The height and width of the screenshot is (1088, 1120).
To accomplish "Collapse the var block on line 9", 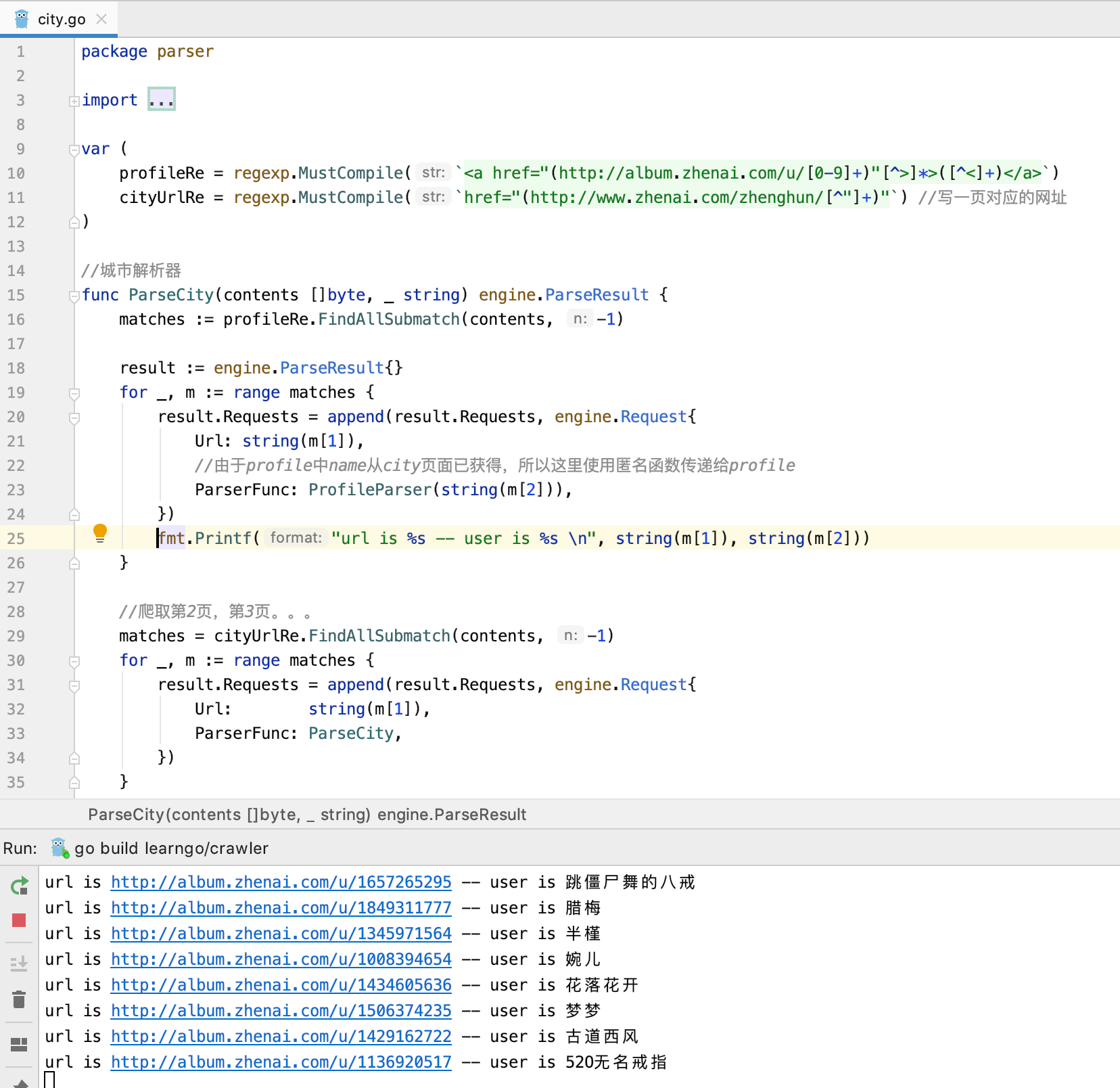I will point(74,150).
